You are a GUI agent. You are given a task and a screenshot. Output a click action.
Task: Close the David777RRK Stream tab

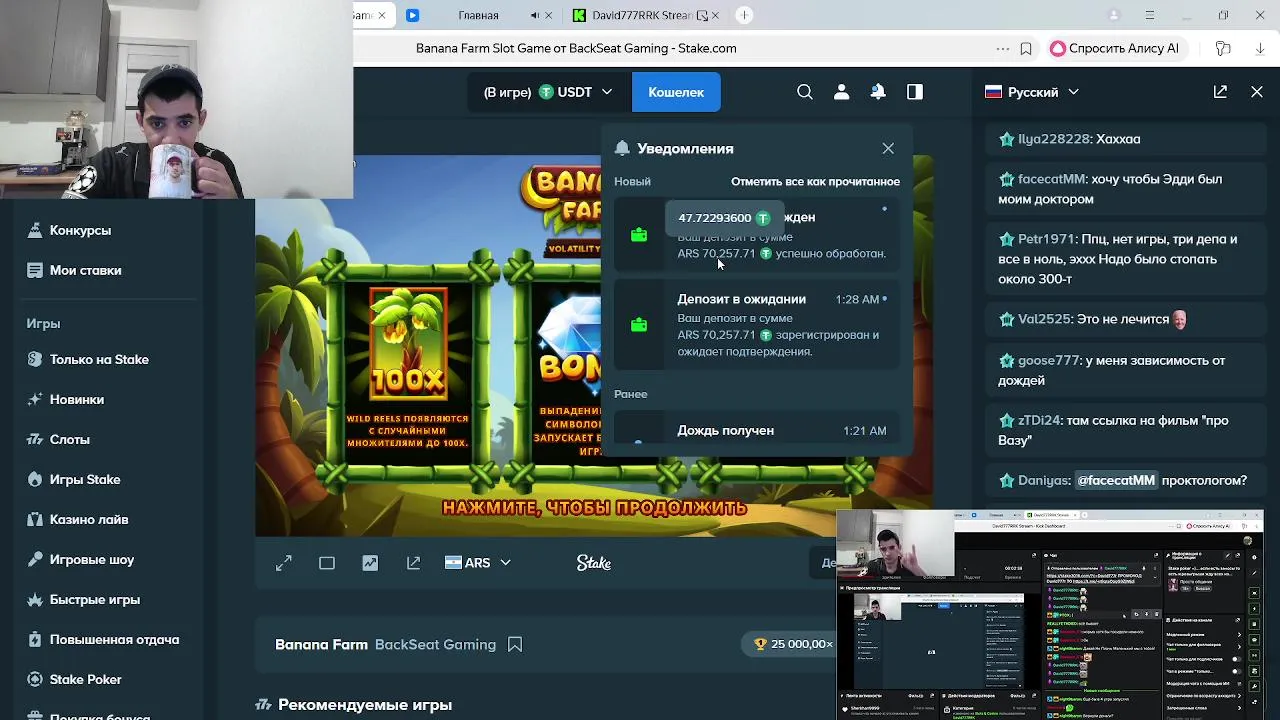(715, 15)
